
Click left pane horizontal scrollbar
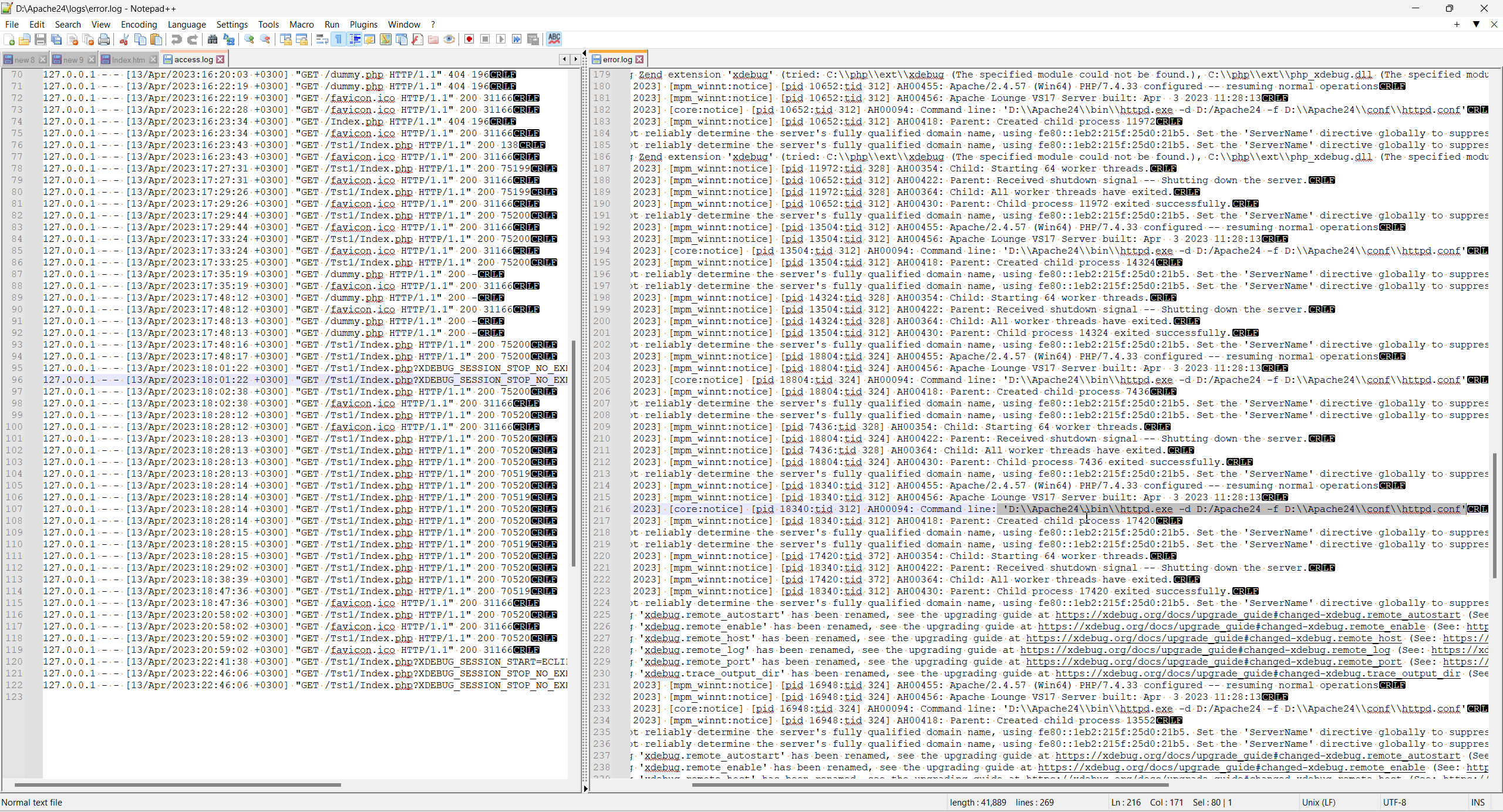[x=176, y=784]
